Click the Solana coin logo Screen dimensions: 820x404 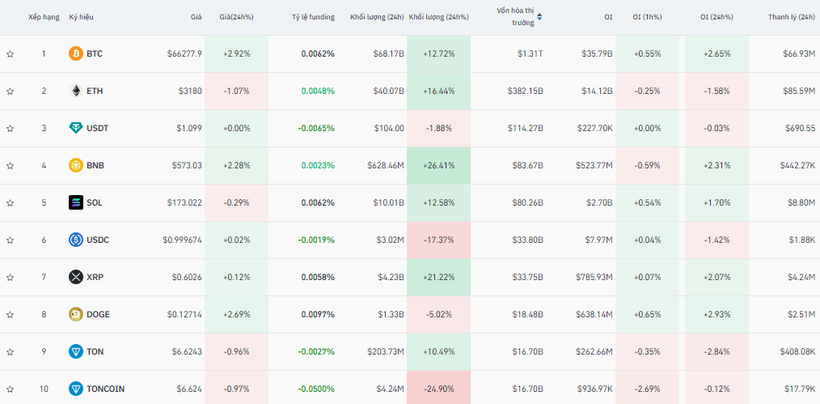76,203
